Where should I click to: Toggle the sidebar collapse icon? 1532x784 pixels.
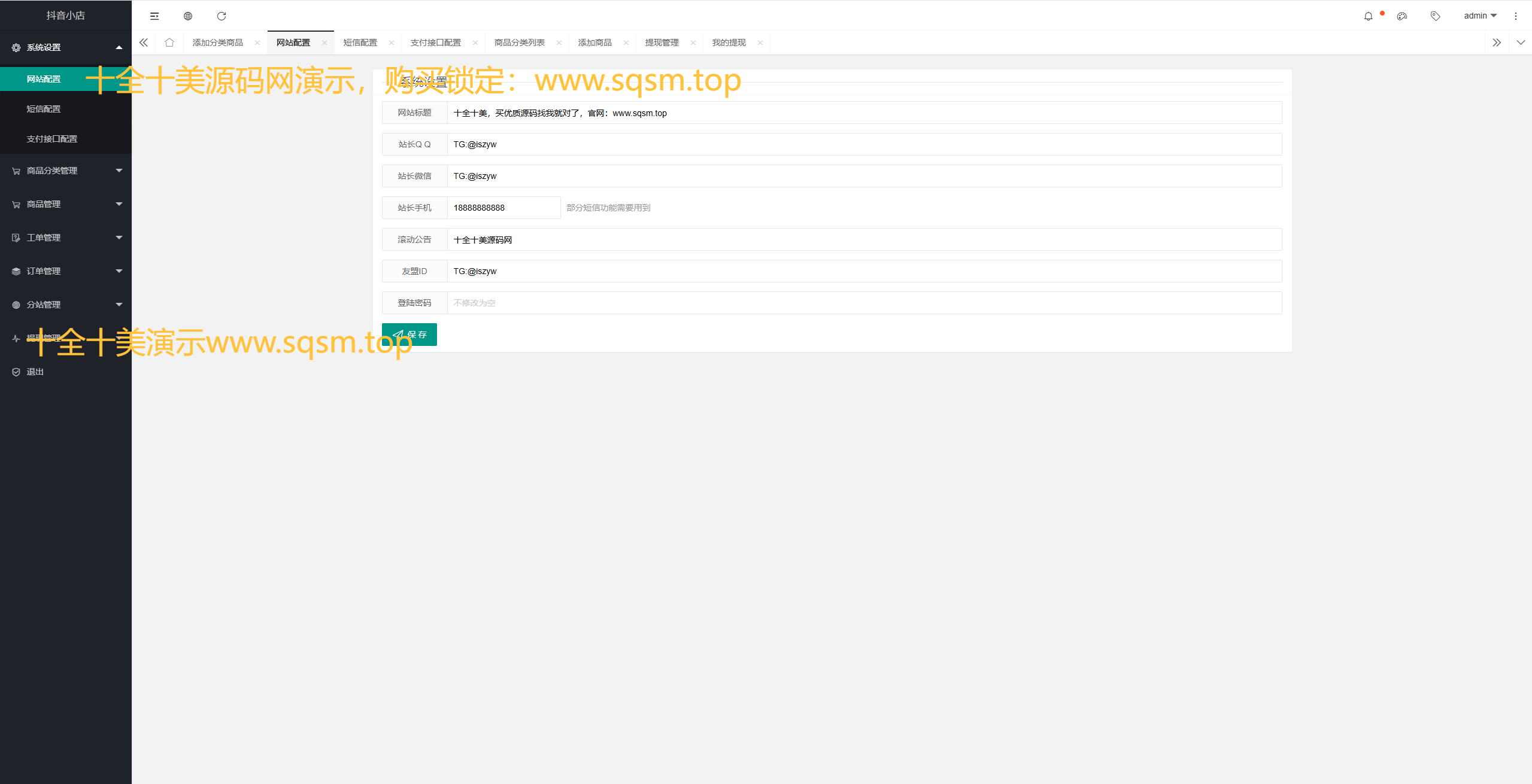(x=154, y=16)
